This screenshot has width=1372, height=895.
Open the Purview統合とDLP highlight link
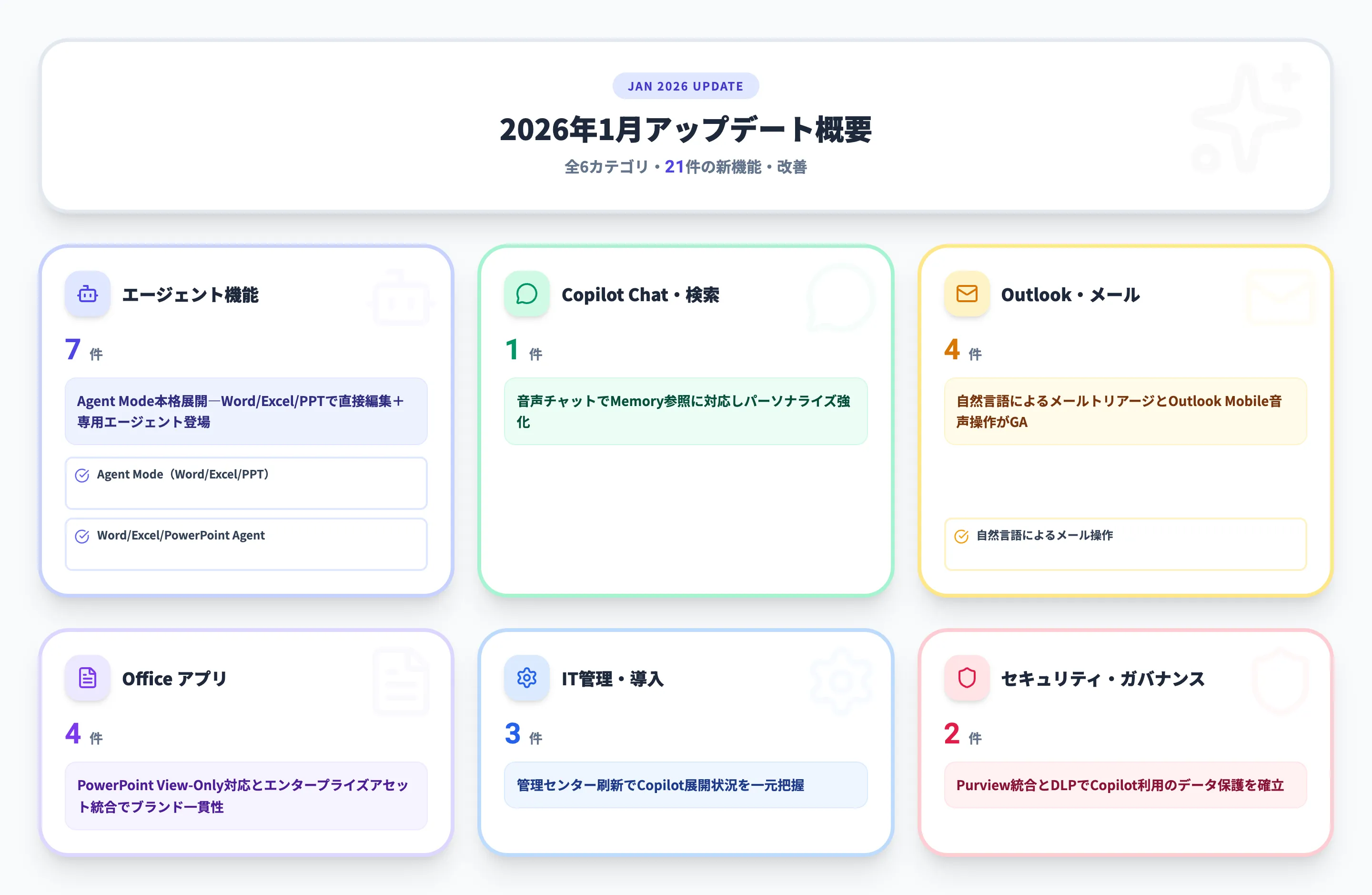point(1125,785)
